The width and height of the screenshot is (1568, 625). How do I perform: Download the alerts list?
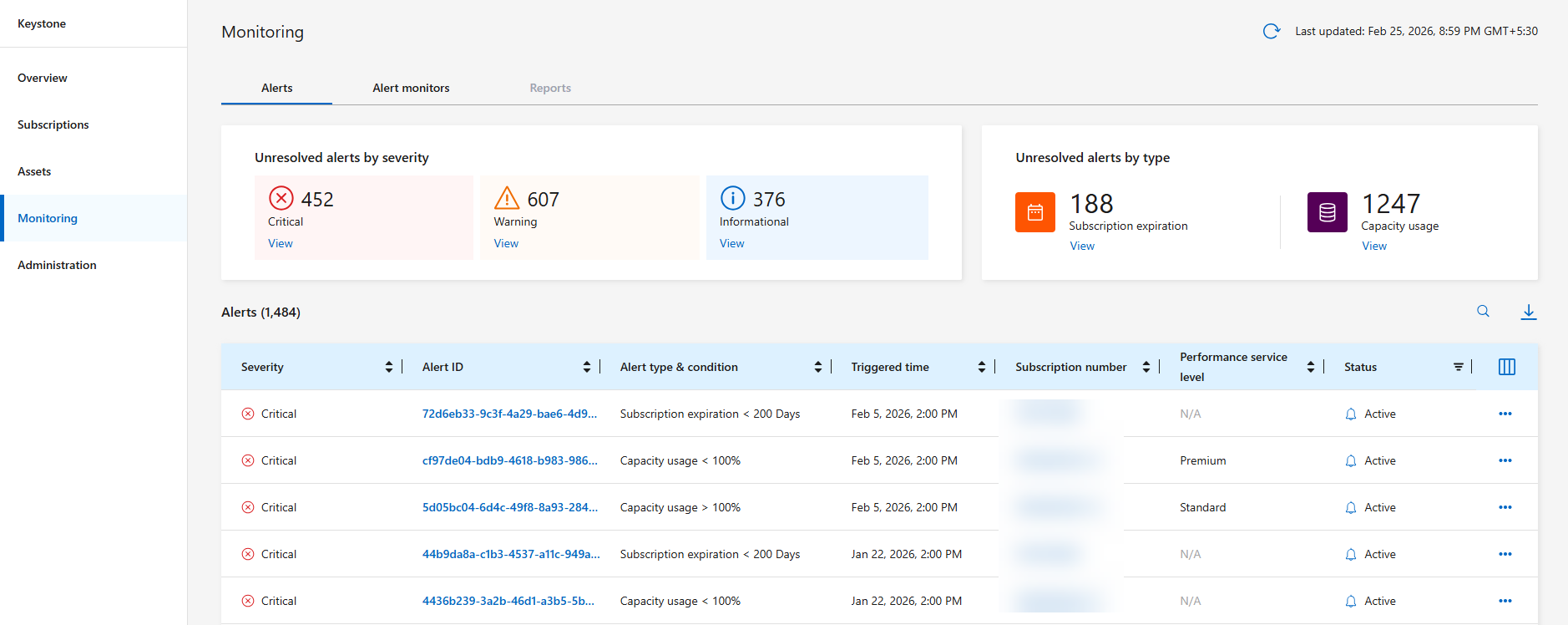coord(1528,312)
